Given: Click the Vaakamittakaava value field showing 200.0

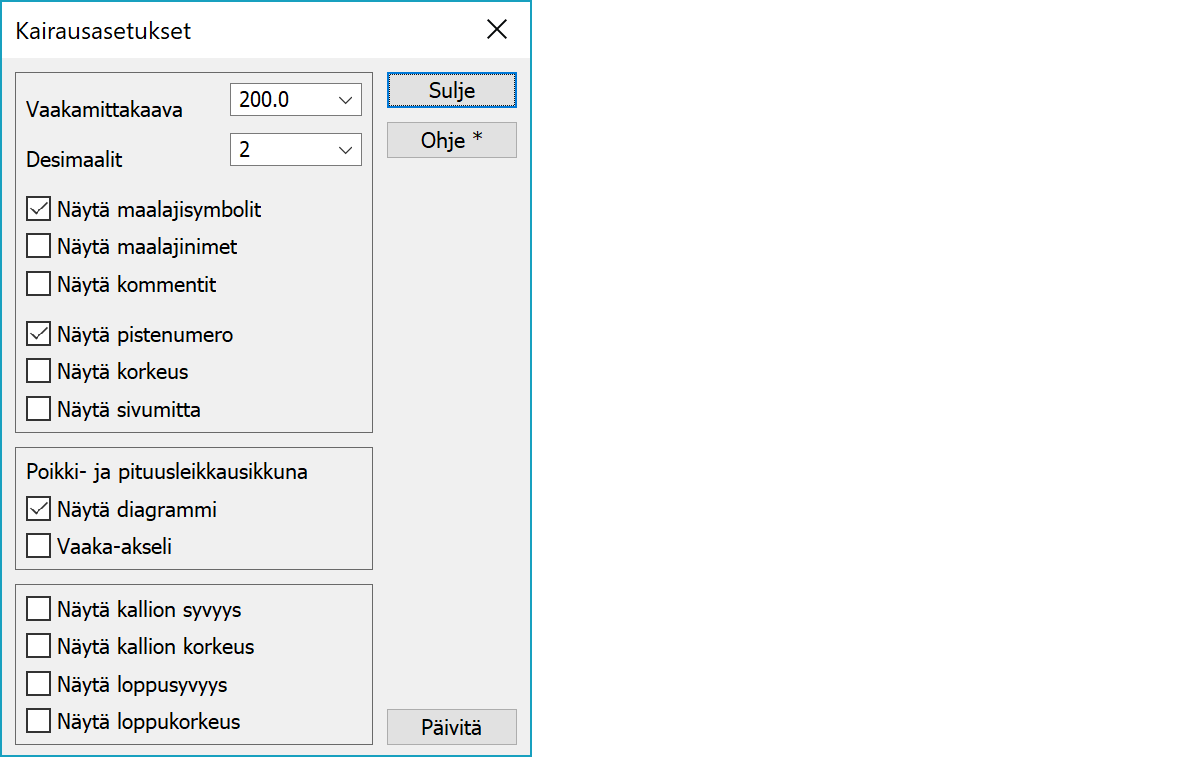Looking at the screenshot, I should pos(278,100).
